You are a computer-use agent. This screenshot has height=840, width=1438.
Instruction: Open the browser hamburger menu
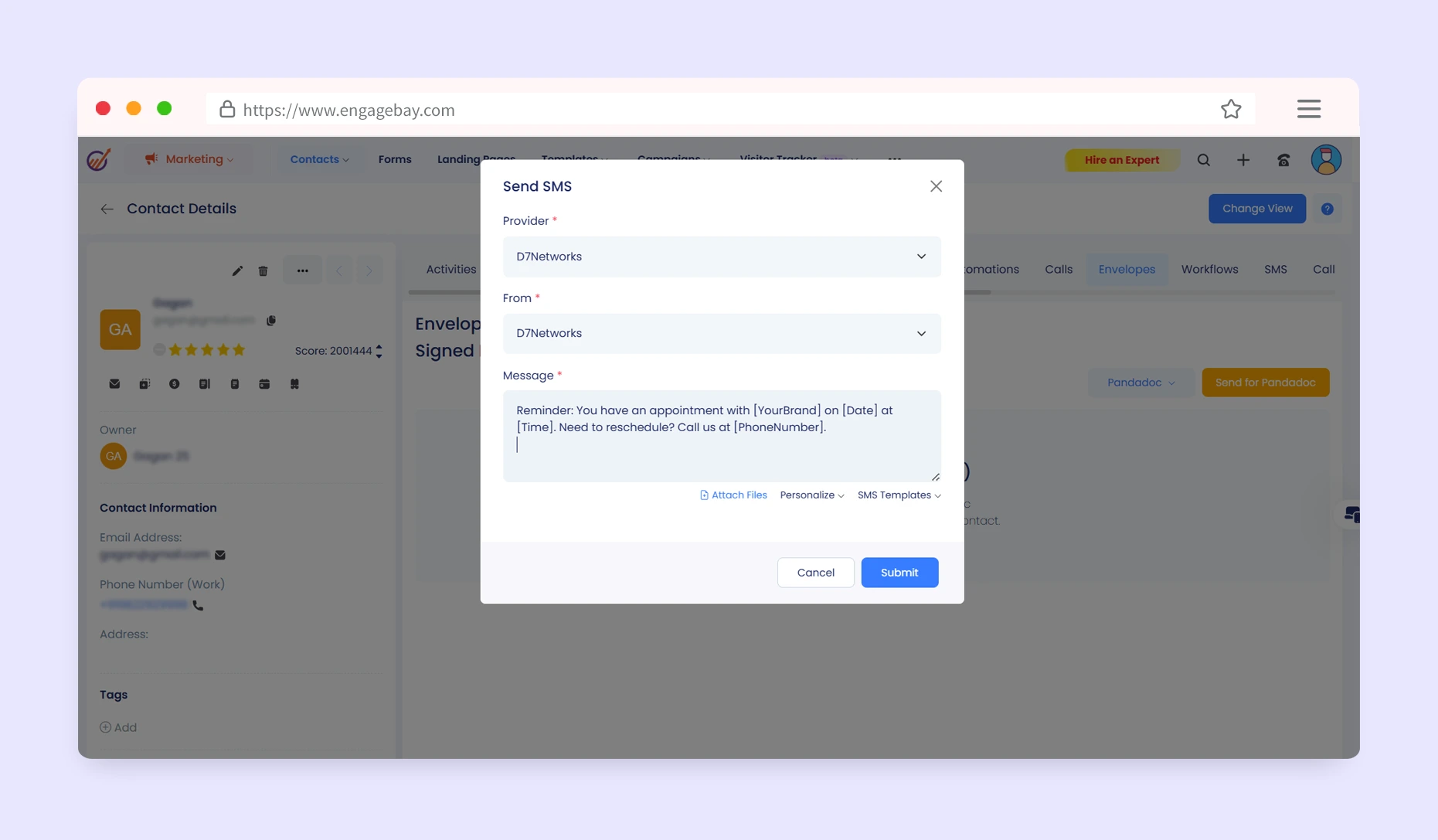pyautogui.click(x=1308, y=110)
